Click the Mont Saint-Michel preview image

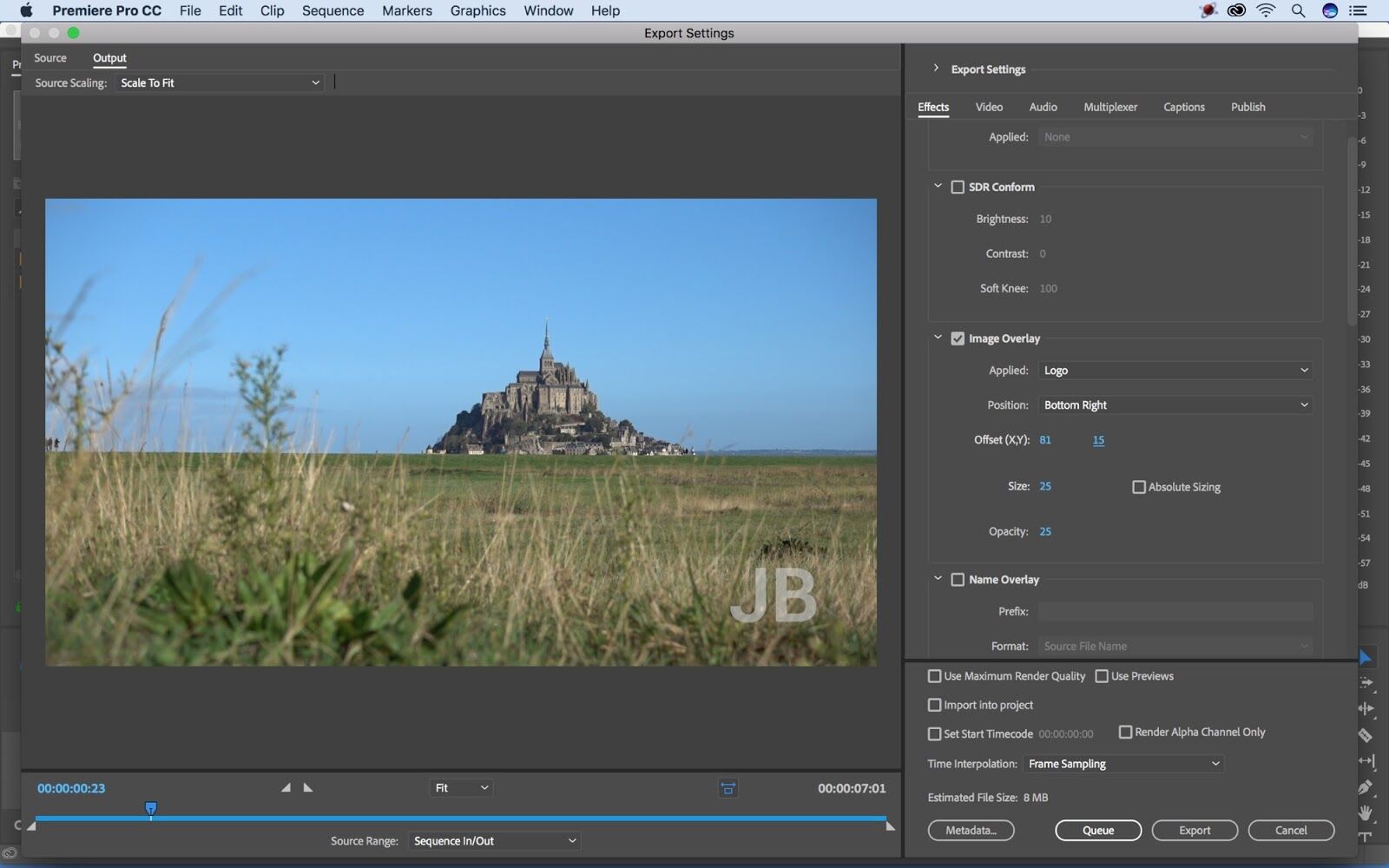click(461, 432)
